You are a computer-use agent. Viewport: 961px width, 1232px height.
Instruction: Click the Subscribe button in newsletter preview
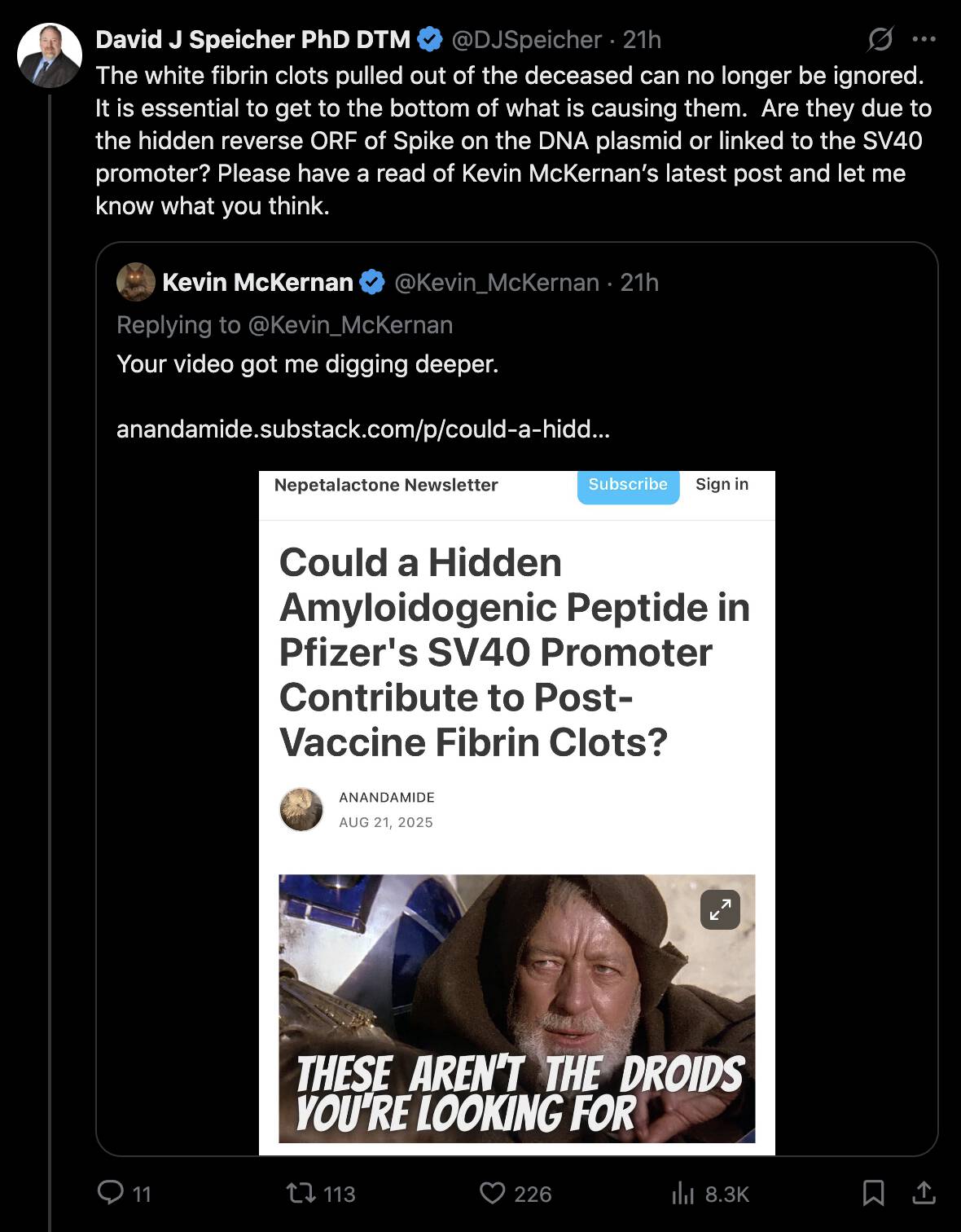pos(628,486)
